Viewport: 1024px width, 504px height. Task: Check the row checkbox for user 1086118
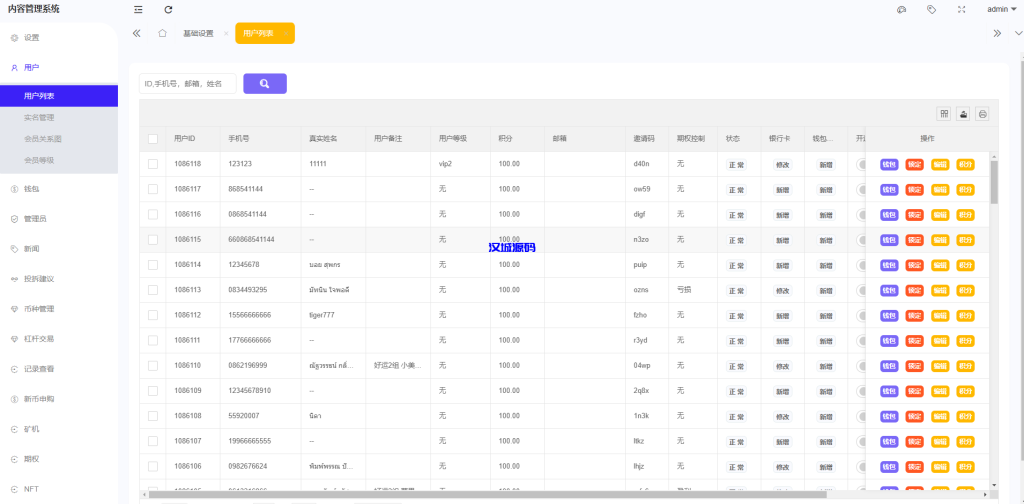click(153, 164)
